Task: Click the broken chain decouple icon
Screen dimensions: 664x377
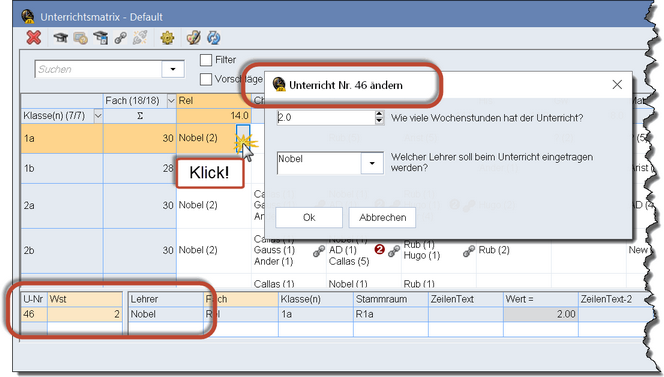Action: pos(140,38)
